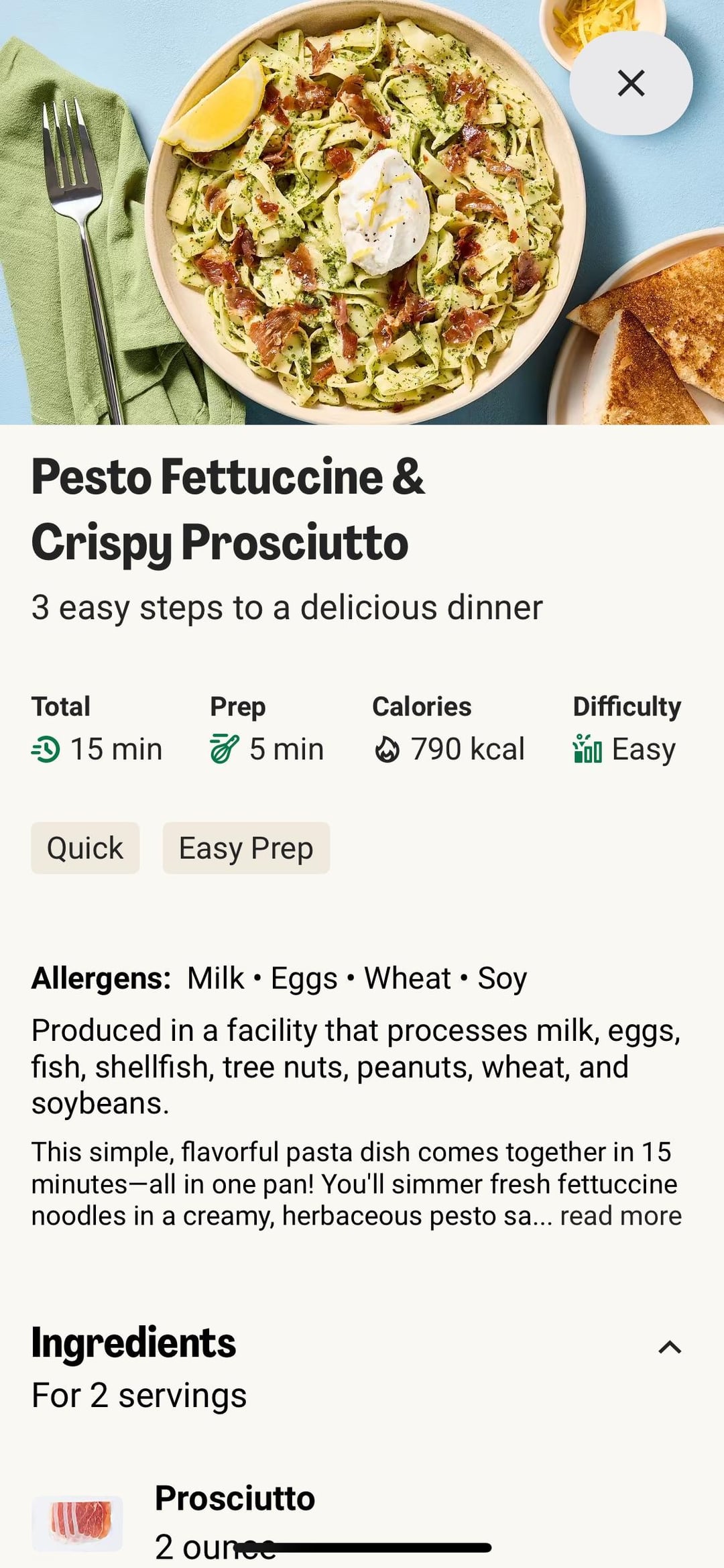The image size is (724, 1568).
Task: Tap the Prosciutto ingredient name
Action: [235, 1498]
